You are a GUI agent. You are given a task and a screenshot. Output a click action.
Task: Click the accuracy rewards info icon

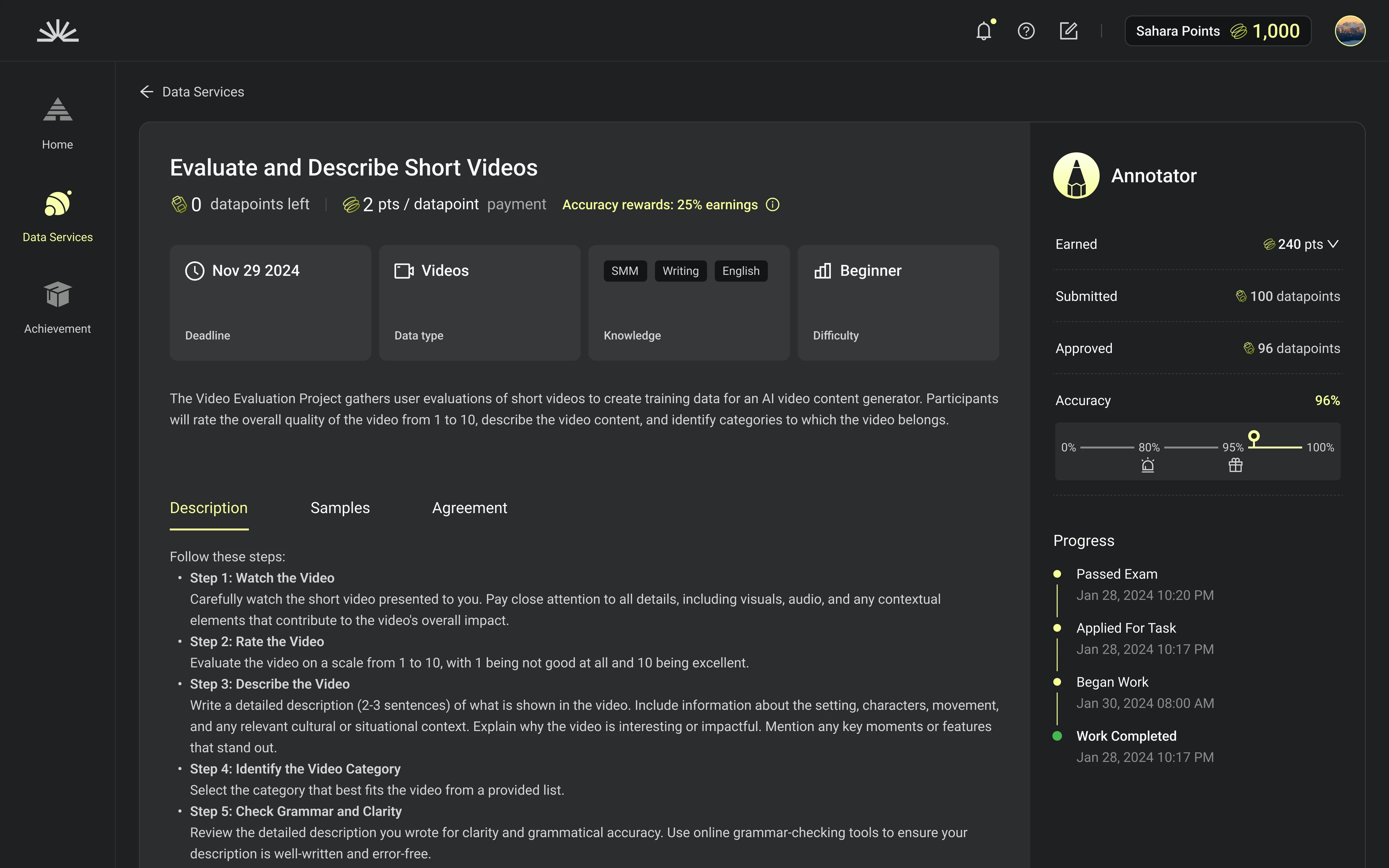[773, 205]
